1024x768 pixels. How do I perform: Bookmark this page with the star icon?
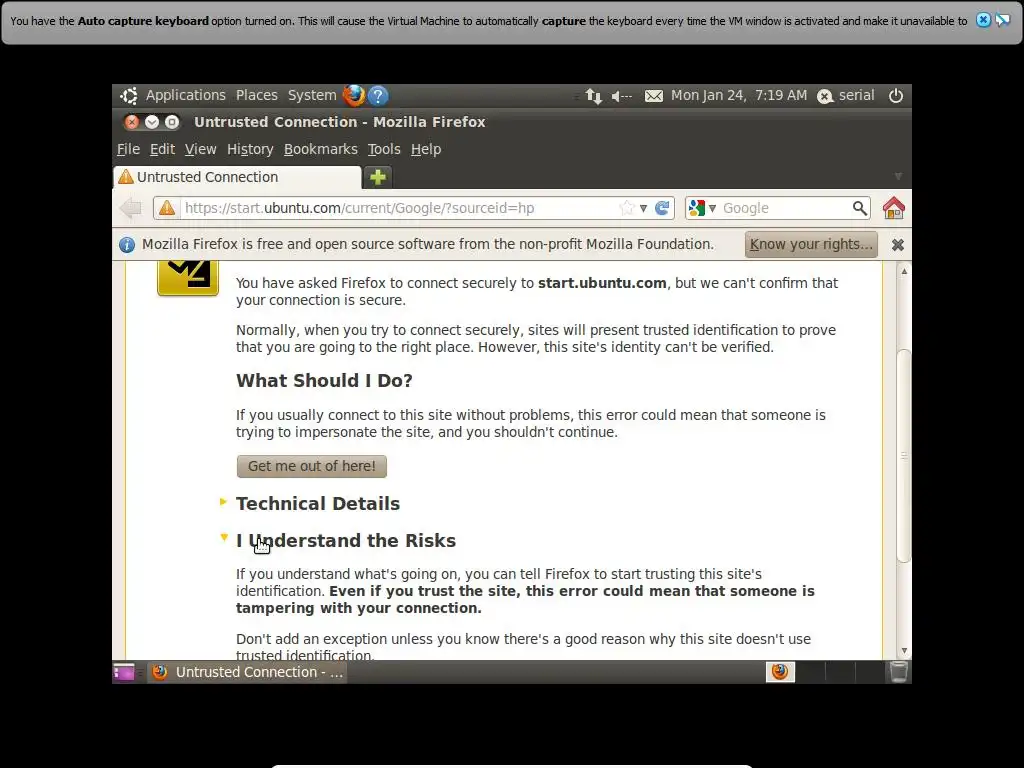click(626, 208)
